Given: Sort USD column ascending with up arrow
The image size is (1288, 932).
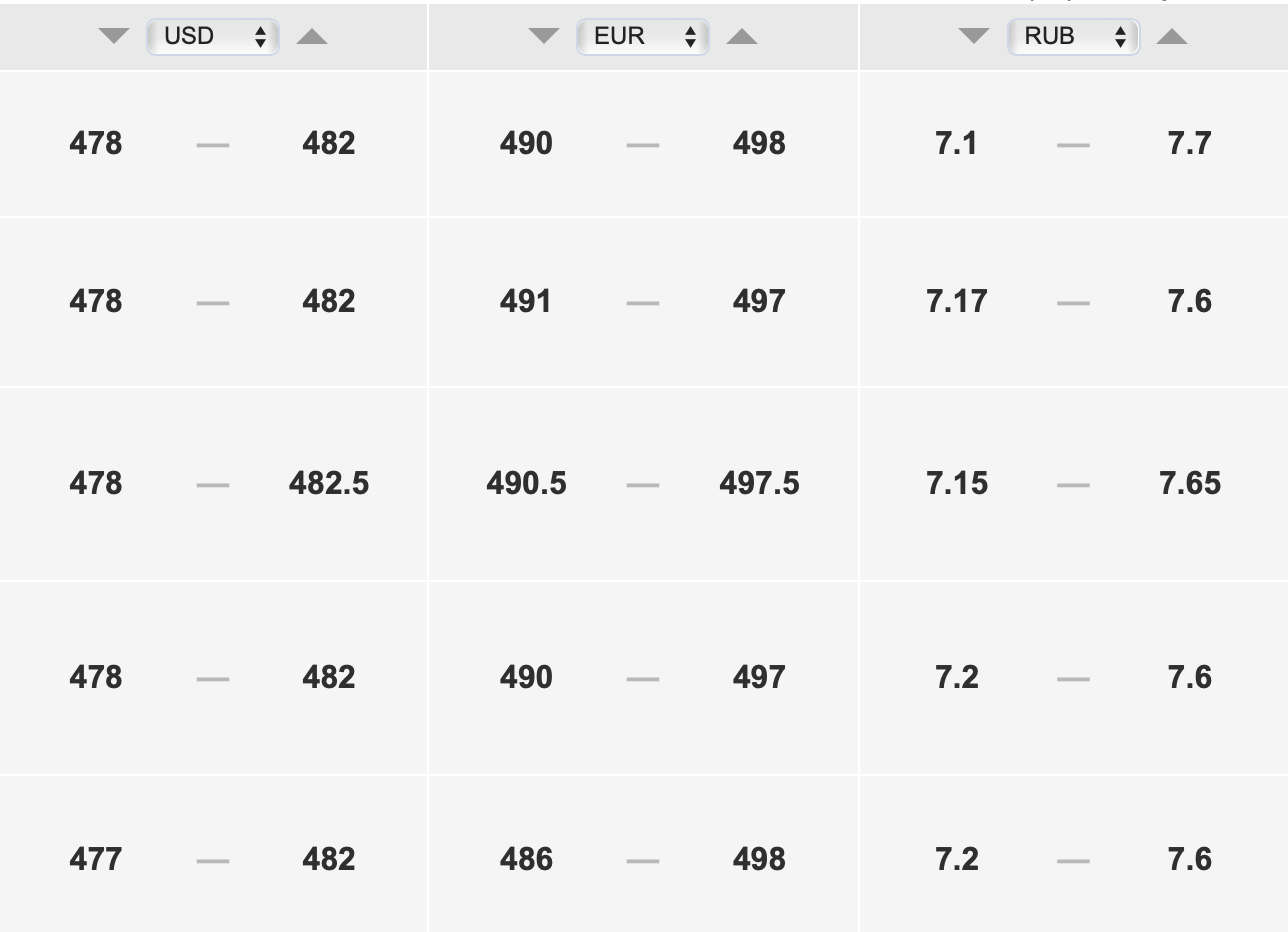Looking at the screenshot, I should 312,37.
